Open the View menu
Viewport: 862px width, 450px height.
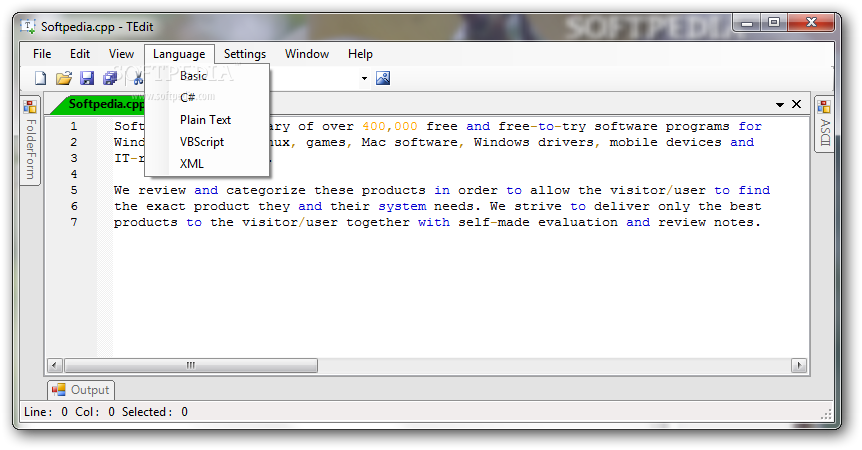pos(121,54)
